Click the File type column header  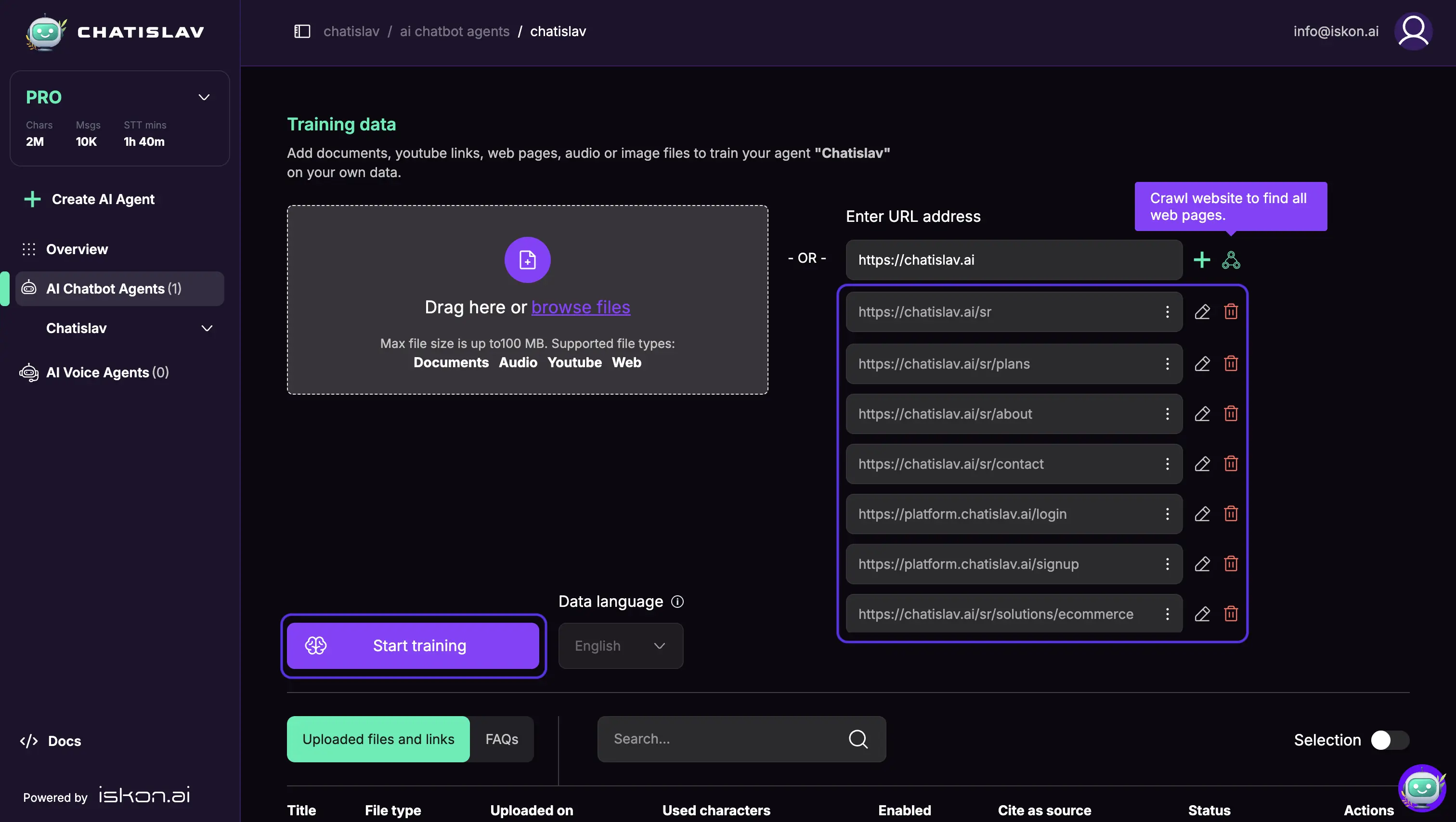point(393,810)
